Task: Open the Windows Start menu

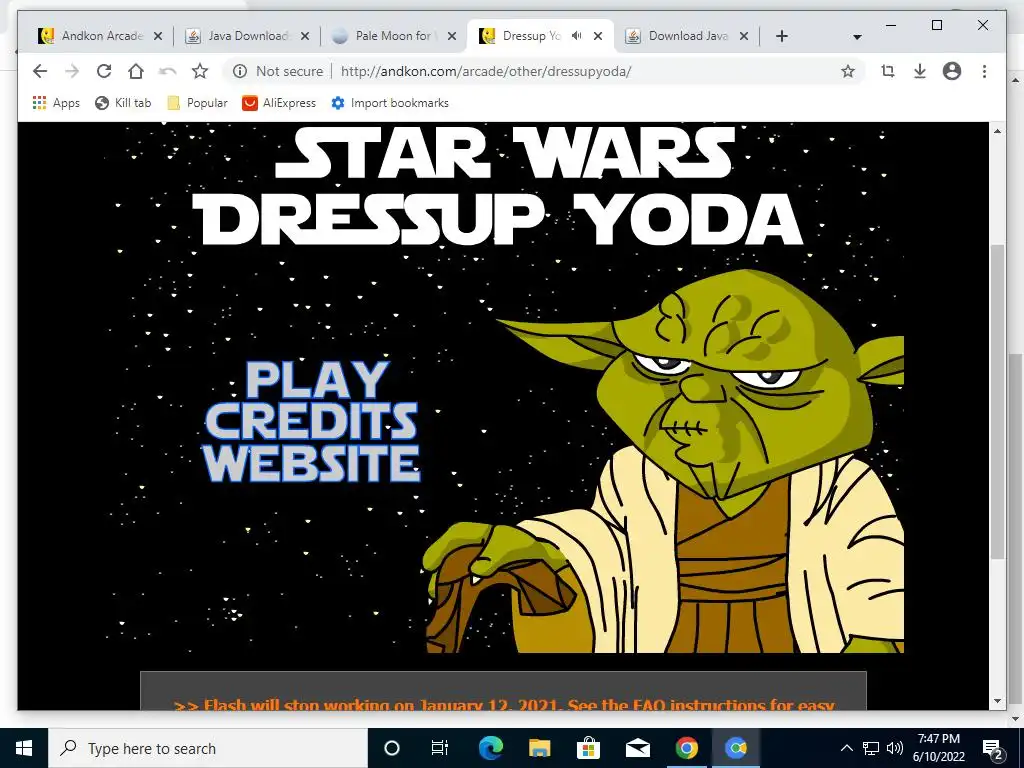Action: pos(24,748)
